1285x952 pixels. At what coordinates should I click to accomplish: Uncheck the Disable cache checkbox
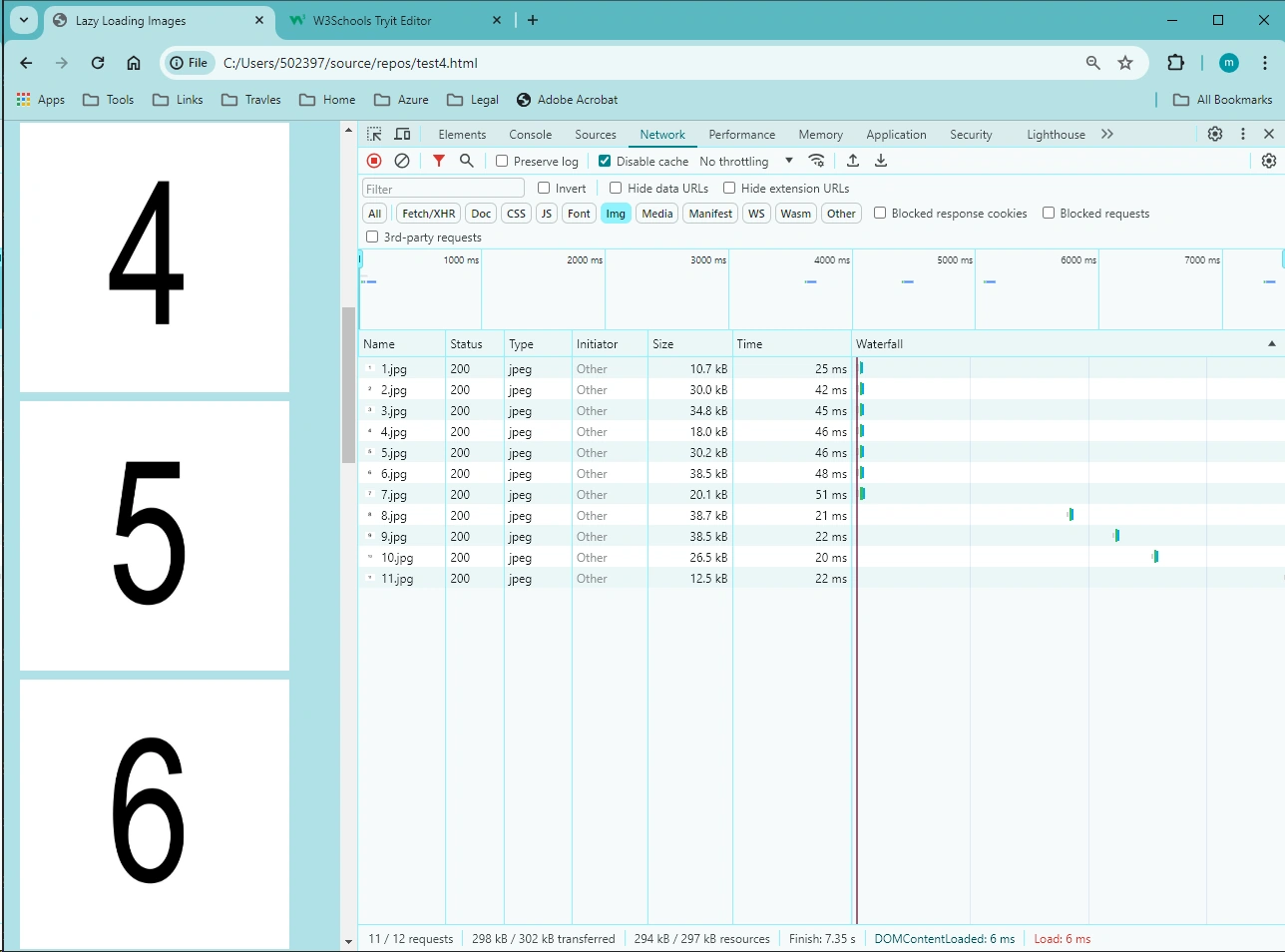605,161
